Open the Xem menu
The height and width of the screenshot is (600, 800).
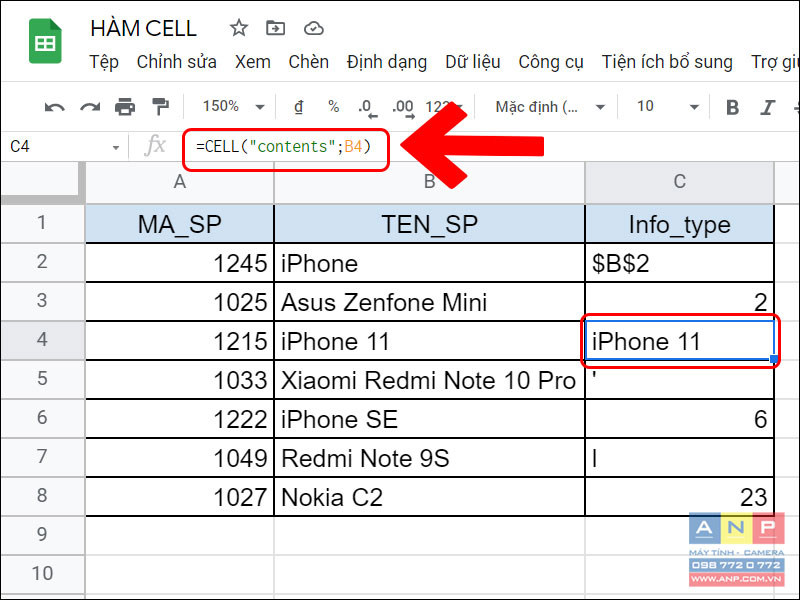(253, 62)
